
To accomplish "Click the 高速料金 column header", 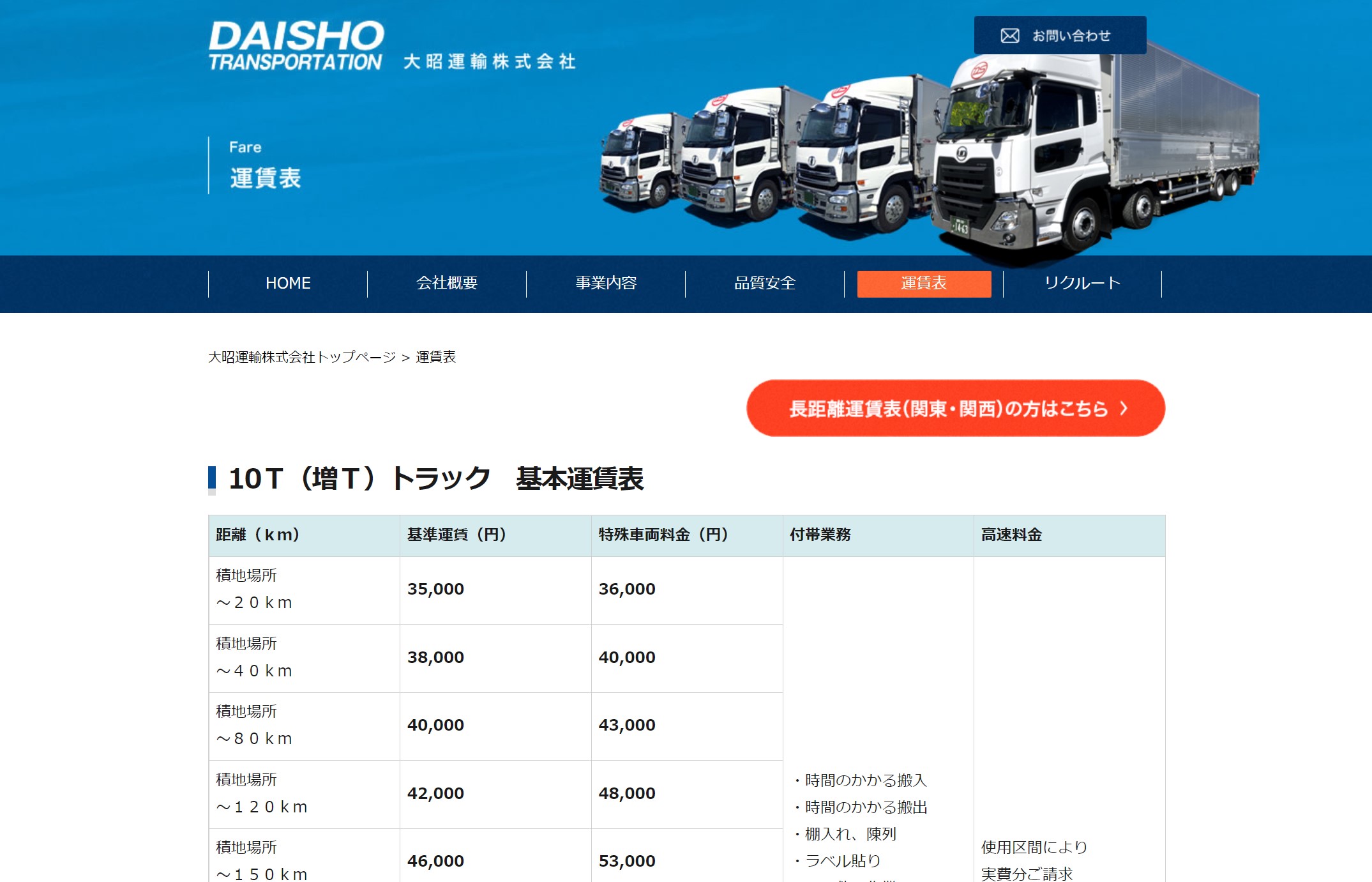I will (x=1069, y=535).
